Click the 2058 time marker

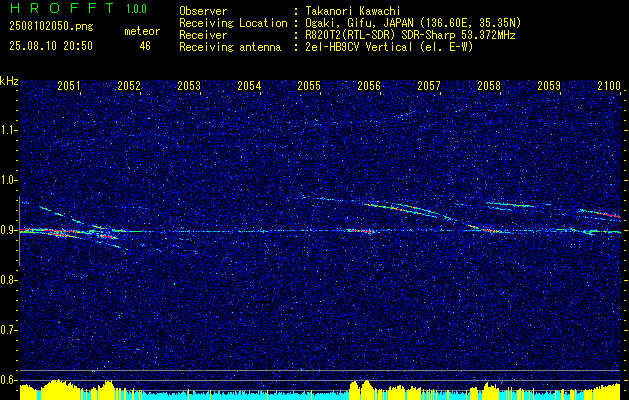coord(489,86)
